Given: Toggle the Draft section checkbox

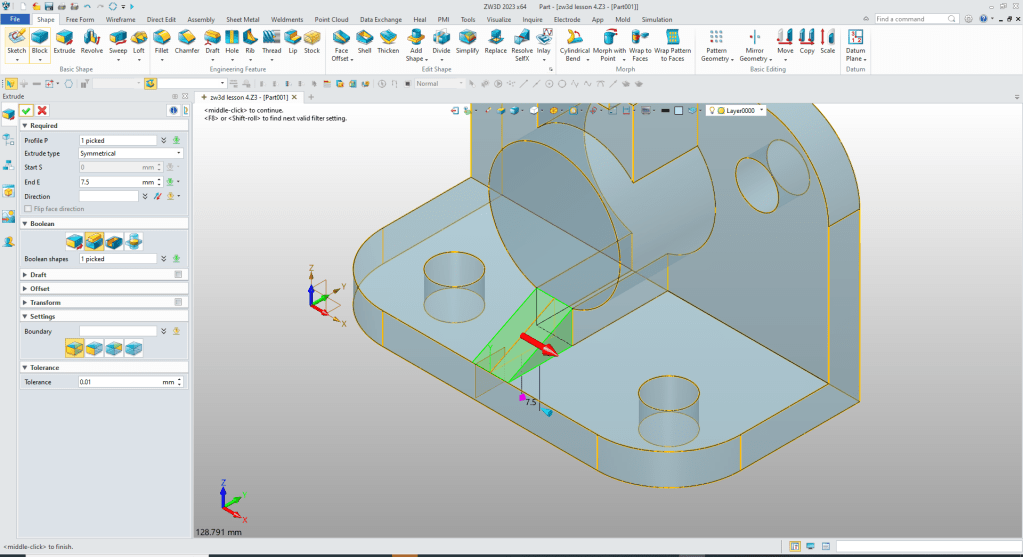Looking at the screenshot, I should pyautogui.click(x=178, y=274).
